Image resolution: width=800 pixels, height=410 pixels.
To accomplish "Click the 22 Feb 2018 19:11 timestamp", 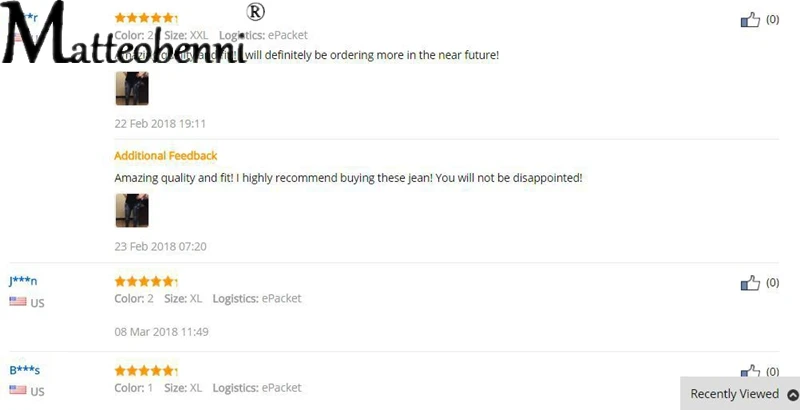I will tap(160, 123).
